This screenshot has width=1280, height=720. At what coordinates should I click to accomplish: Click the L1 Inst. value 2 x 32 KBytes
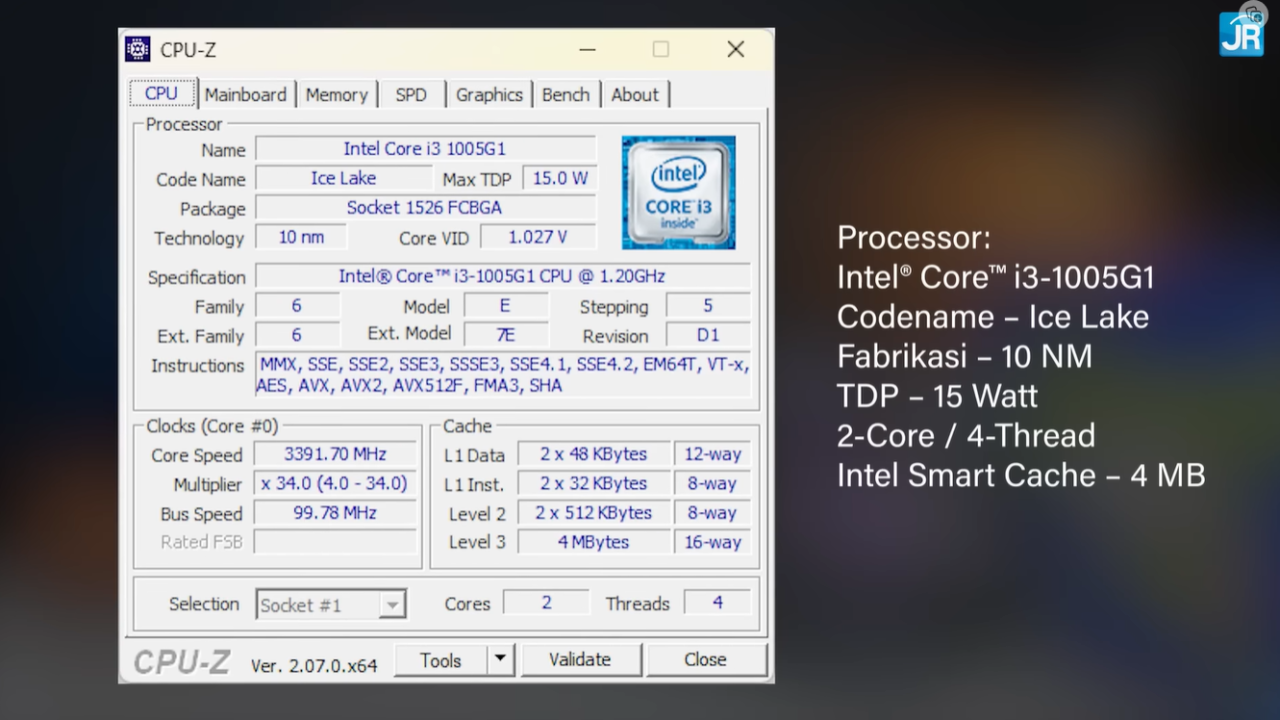[x=594, y=484]
